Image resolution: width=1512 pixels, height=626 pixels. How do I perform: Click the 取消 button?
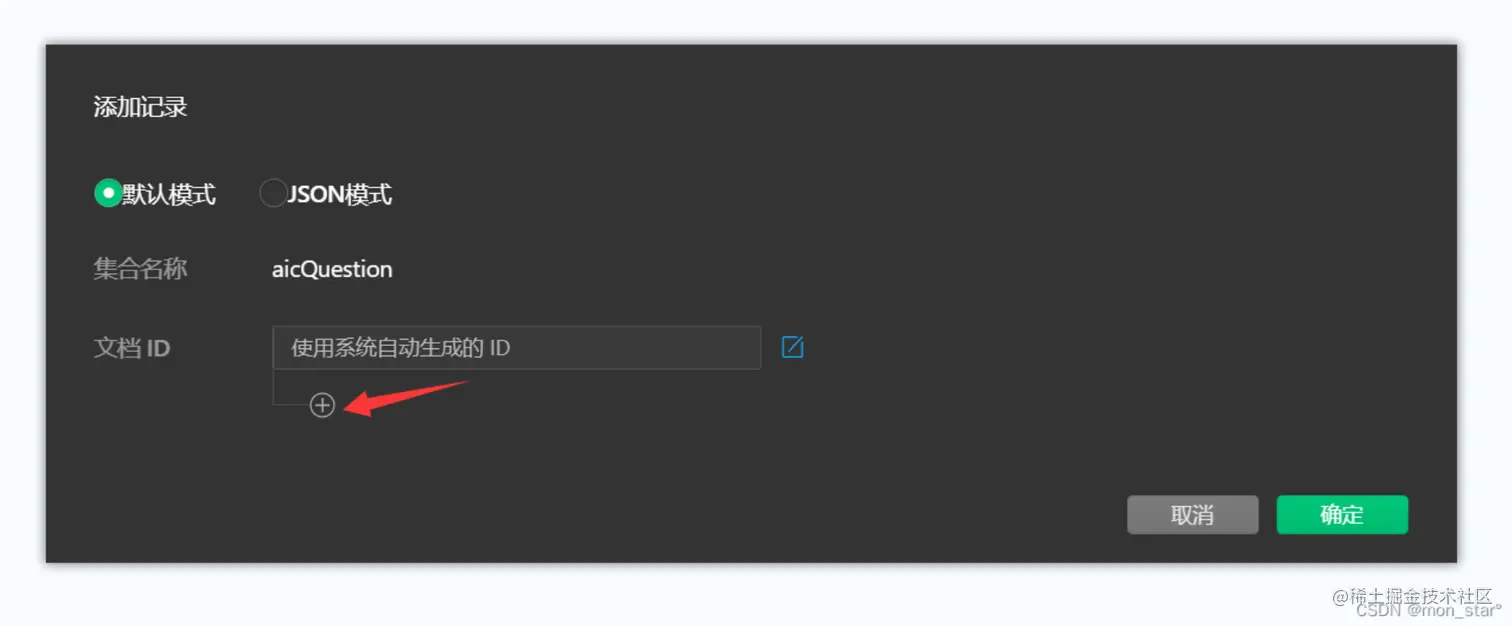(1192, 515)
